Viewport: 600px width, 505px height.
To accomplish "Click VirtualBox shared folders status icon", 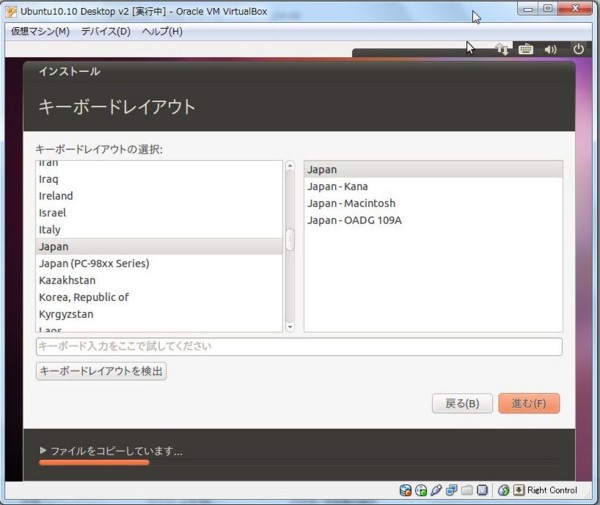I will [467, 490].
